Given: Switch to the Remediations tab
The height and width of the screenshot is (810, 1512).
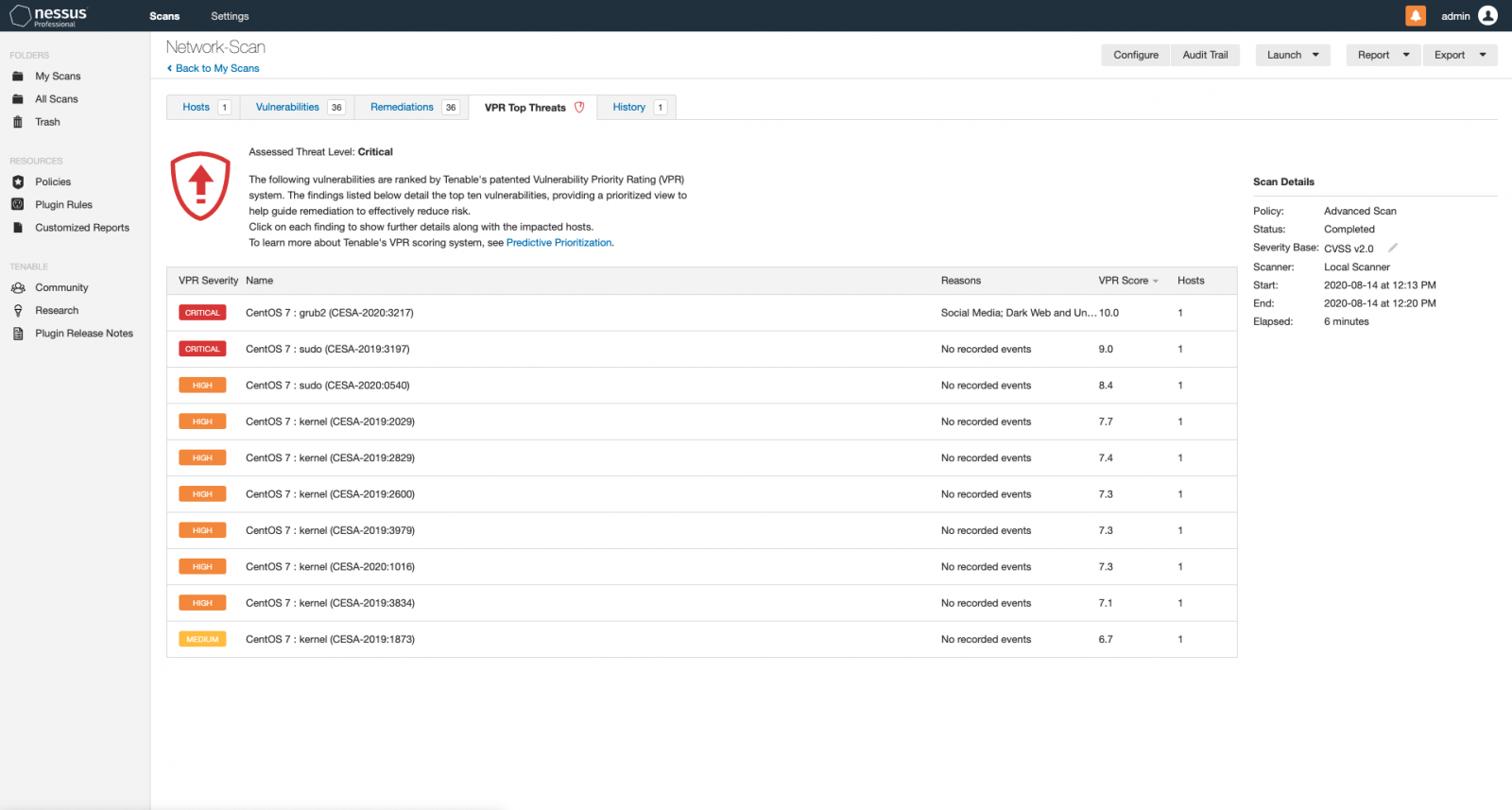Looking at the screenshot, I should pos(402,107).
